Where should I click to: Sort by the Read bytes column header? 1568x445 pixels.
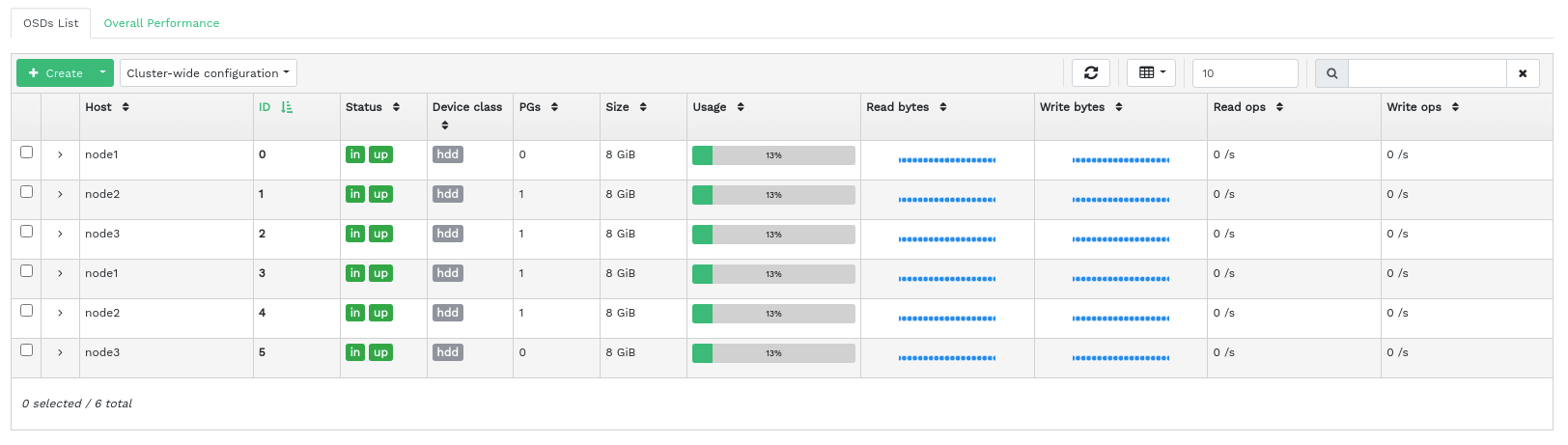pos(898,107)
